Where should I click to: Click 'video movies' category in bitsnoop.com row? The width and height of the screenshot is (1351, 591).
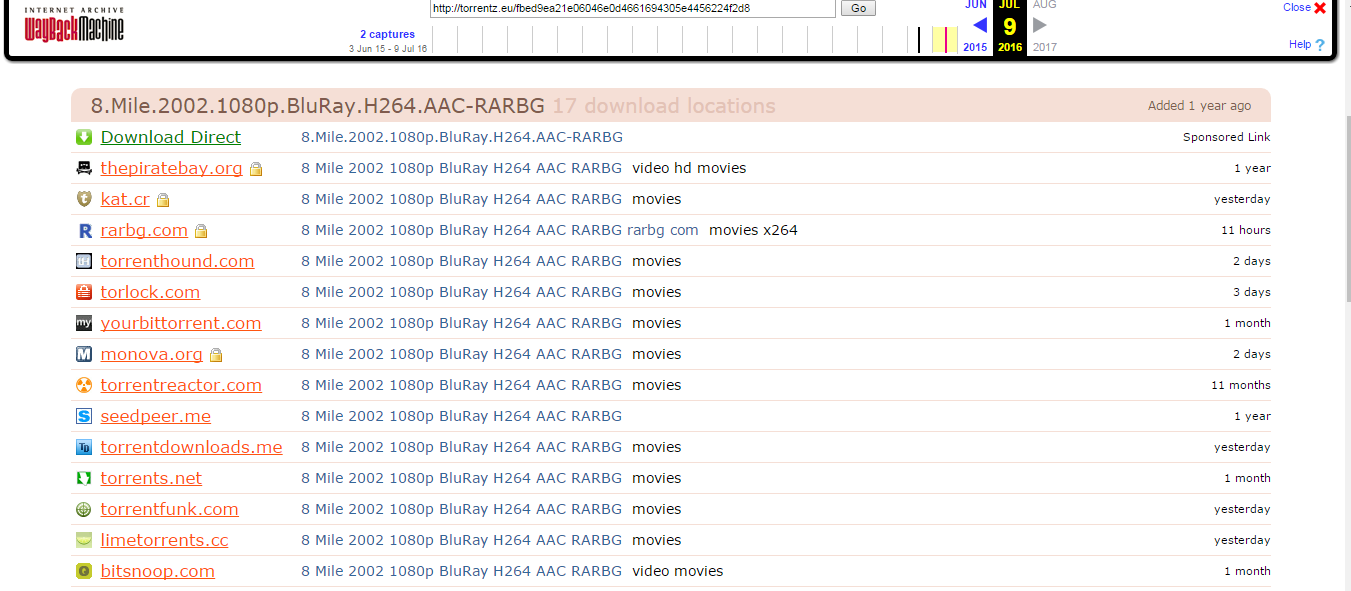coord(678,571)
